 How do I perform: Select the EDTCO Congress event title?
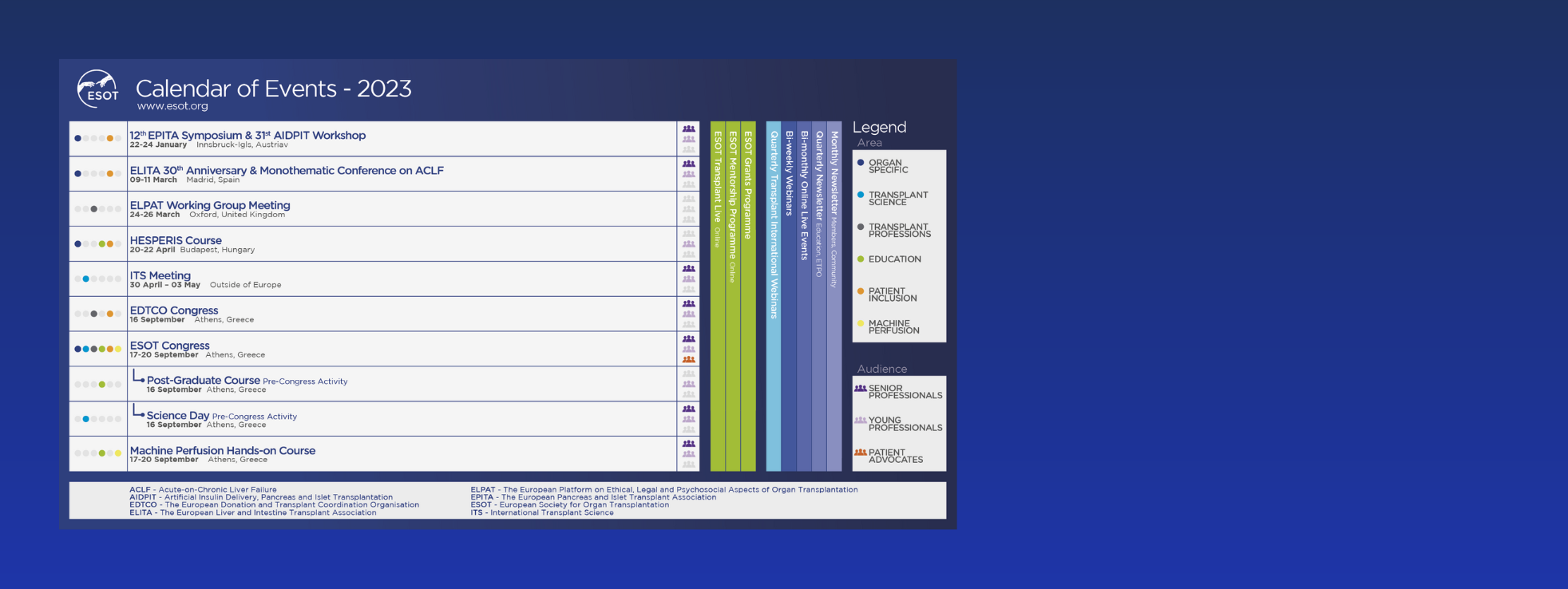pyautogui.click(x=174, y=310)
